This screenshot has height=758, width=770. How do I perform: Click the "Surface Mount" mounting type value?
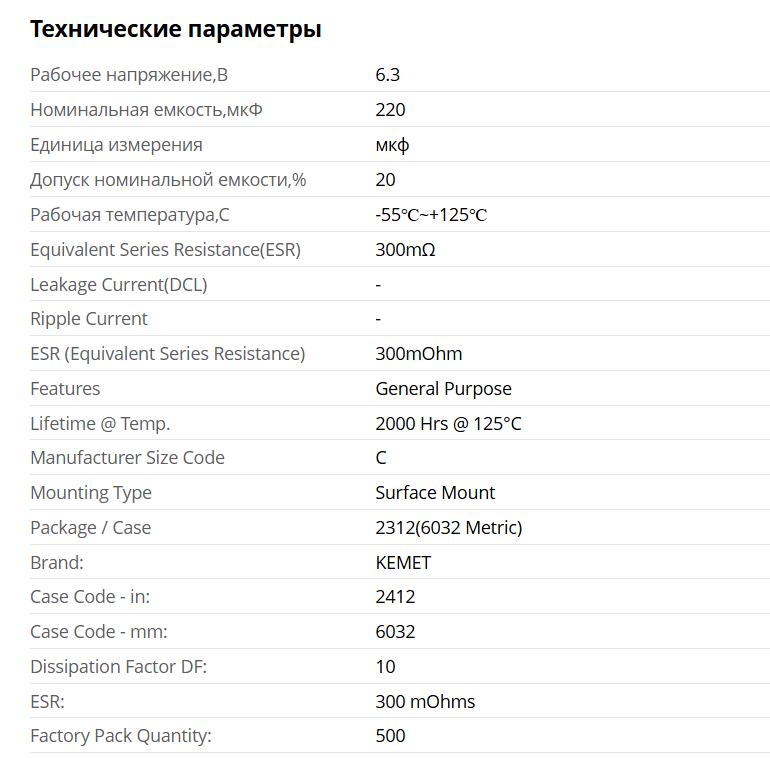click(x=435, y=493)
